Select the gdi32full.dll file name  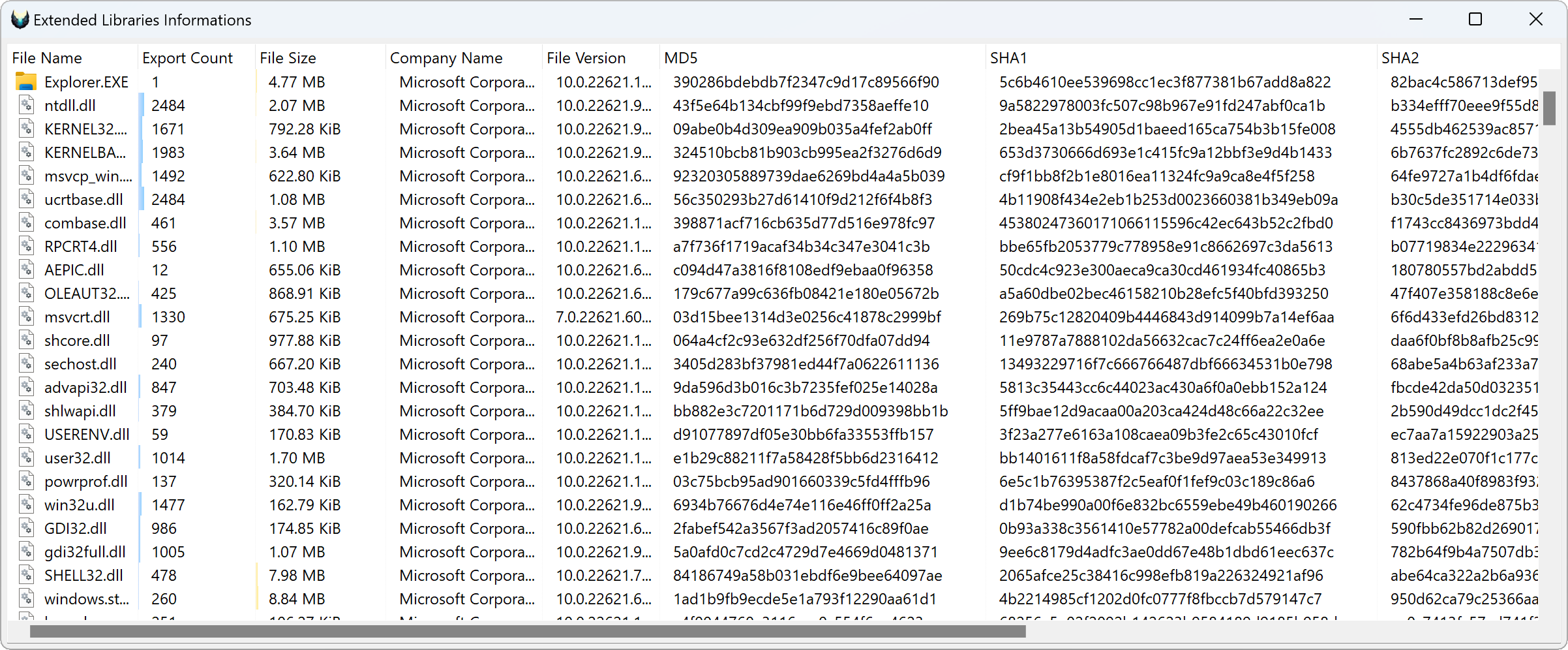click(x=85, y=551)
